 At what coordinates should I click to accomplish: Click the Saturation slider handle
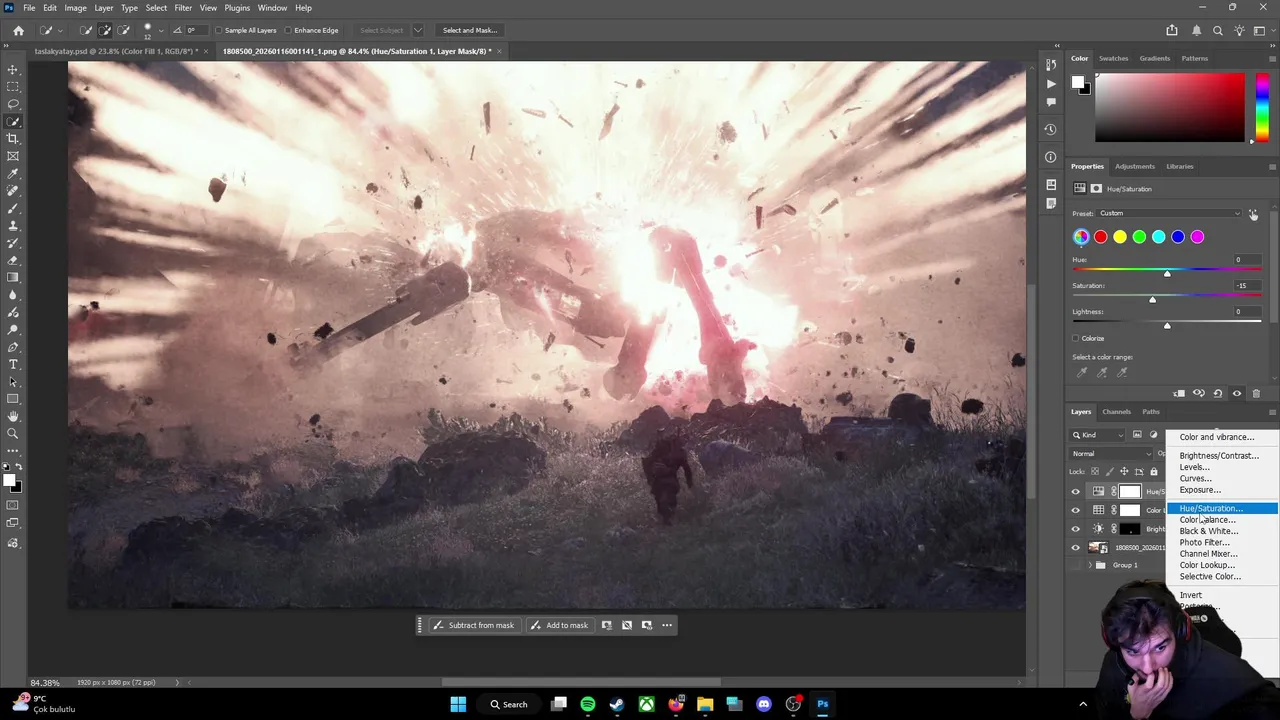[1152, 299]
